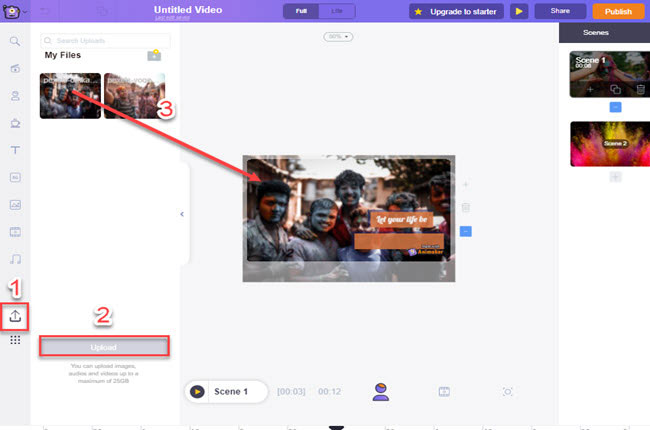The image size is (650, 430).
Task: Open the music library icon
Action: (x=15, y=259)
